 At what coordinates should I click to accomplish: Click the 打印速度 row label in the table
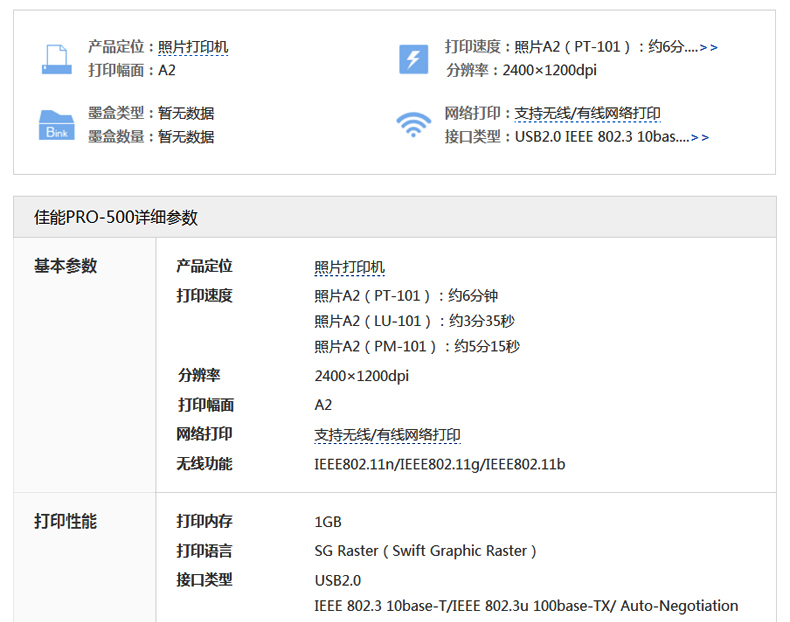(204, 295)
